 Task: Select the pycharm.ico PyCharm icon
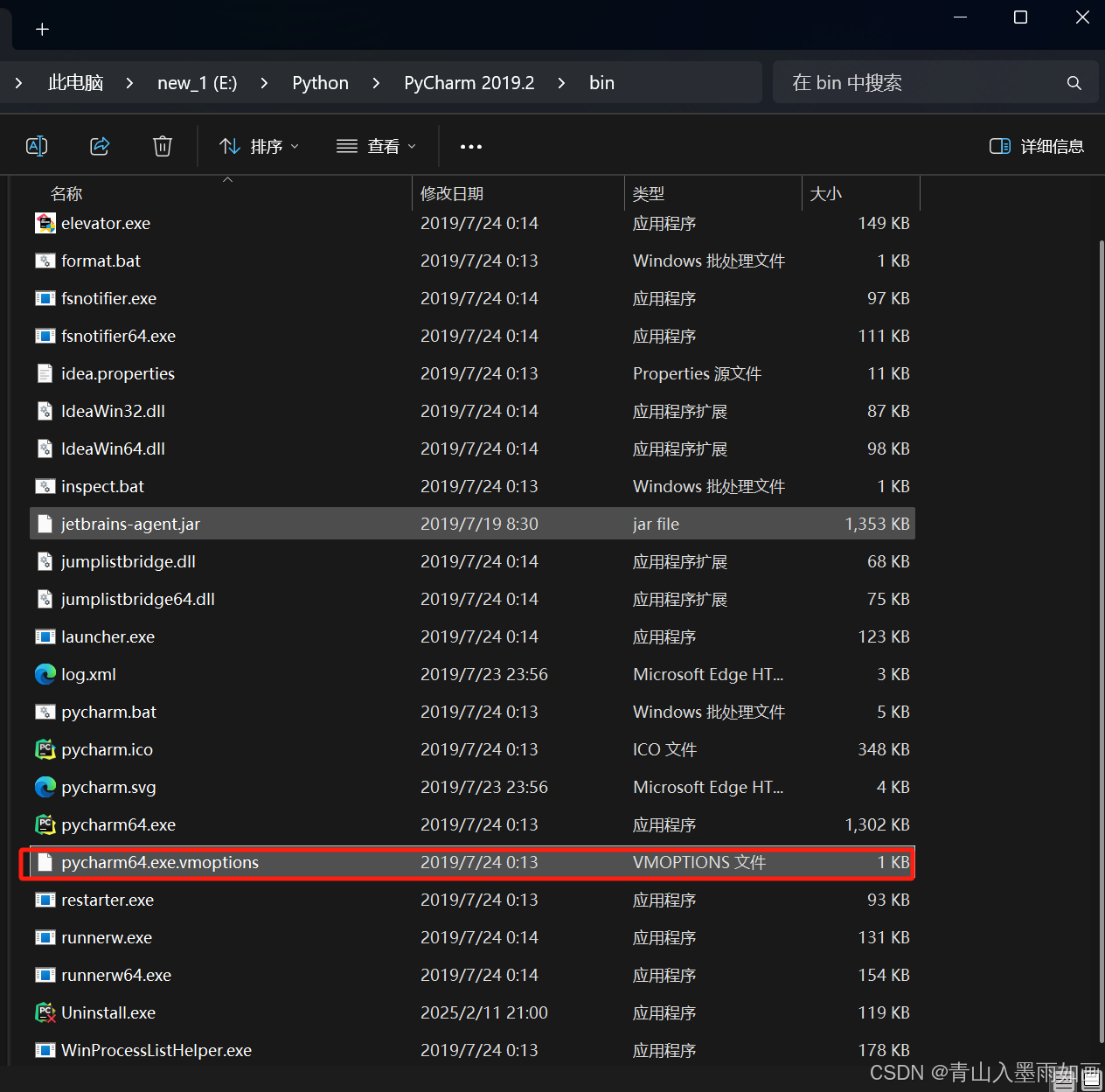tap(45, 749)
